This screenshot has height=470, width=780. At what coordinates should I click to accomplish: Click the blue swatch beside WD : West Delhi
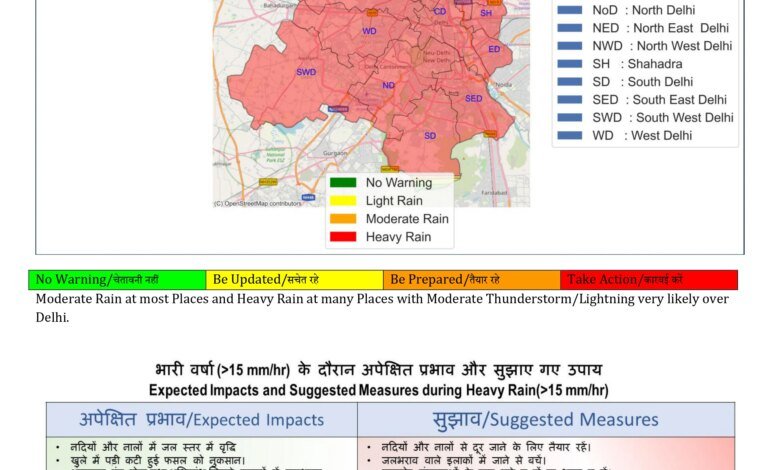click(x=570, y=135)
